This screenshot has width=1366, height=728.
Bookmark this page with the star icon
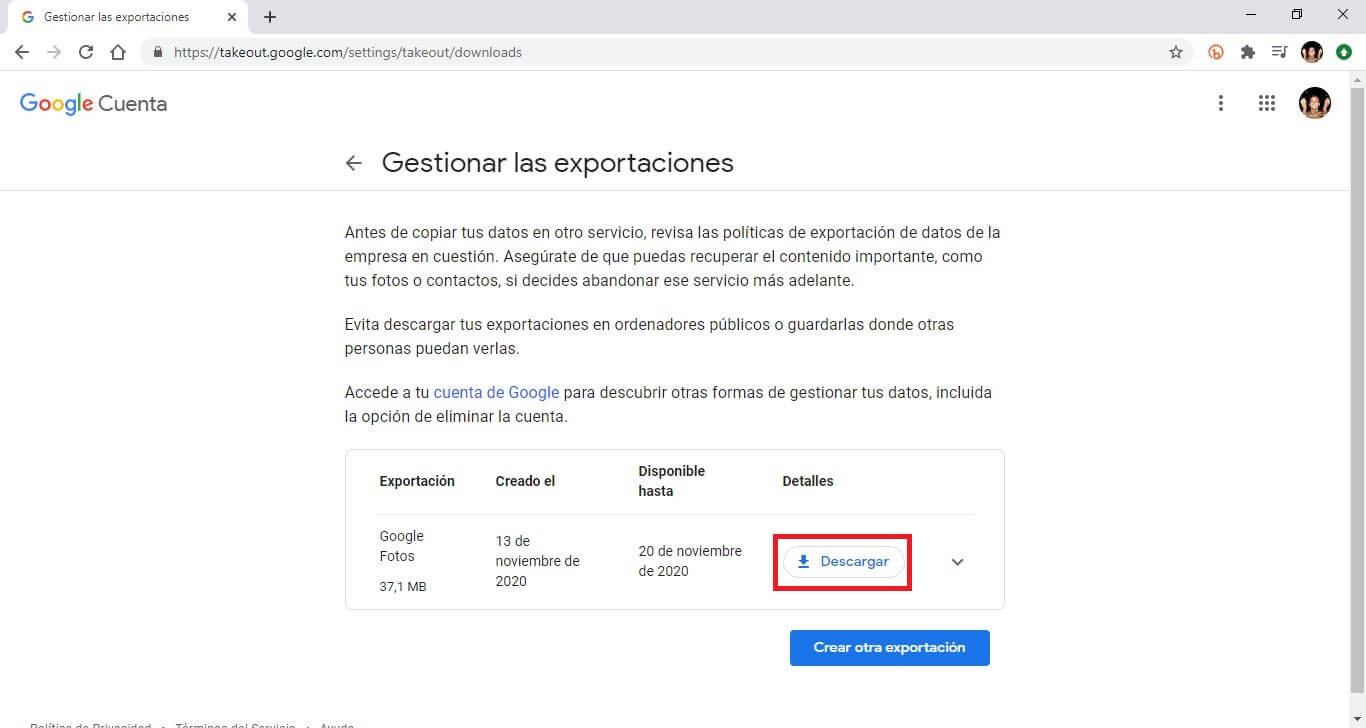1176,52
